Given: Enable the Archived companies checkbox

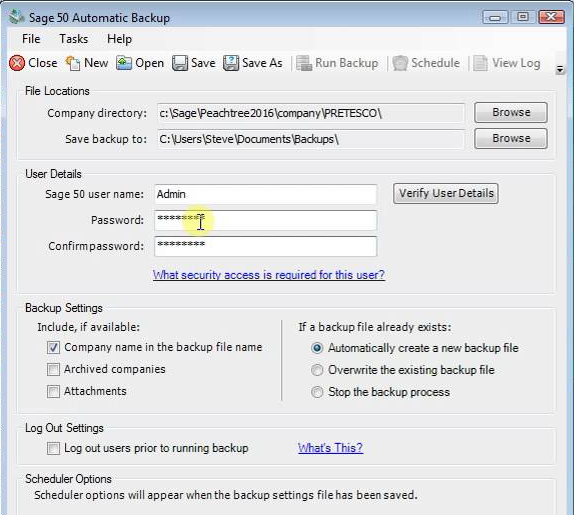Looking at the screenshot, I should 53,369.
